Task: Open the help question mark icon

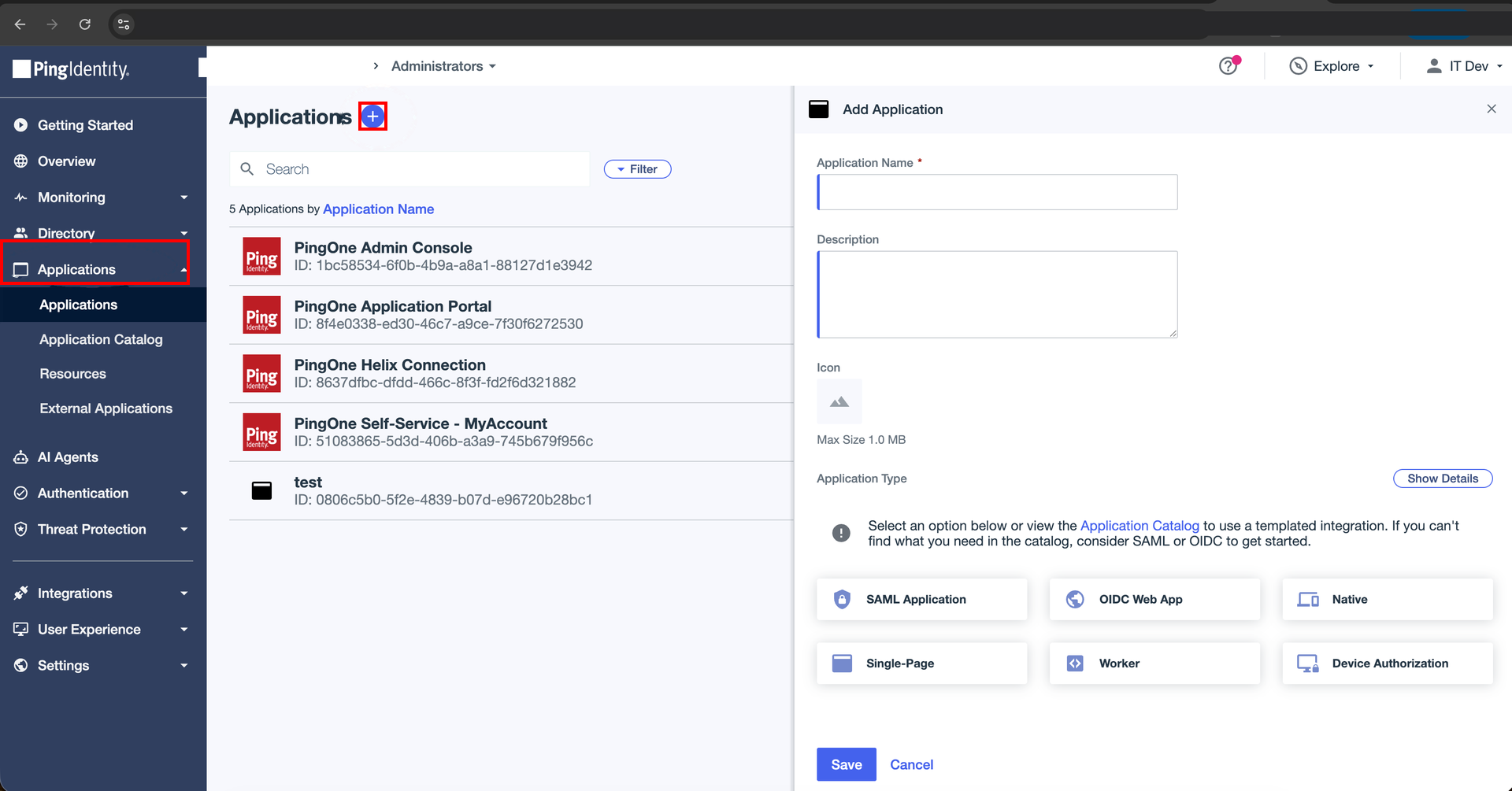Action: (1228, 66)
